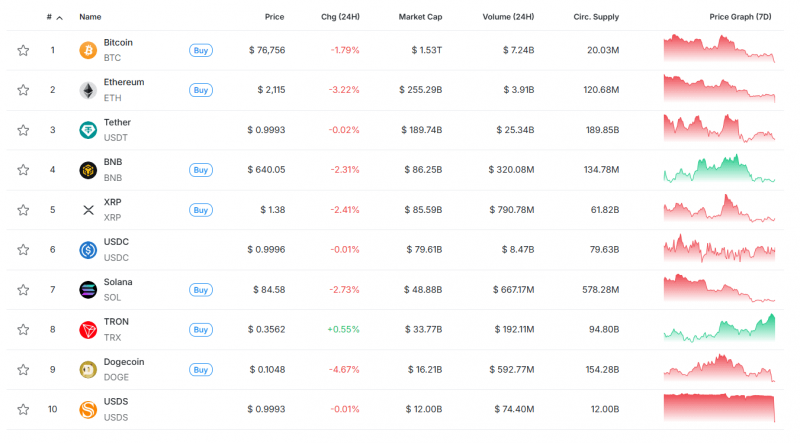
Task: Click the Buy button for Ethereum
Action: click(201, 90)
